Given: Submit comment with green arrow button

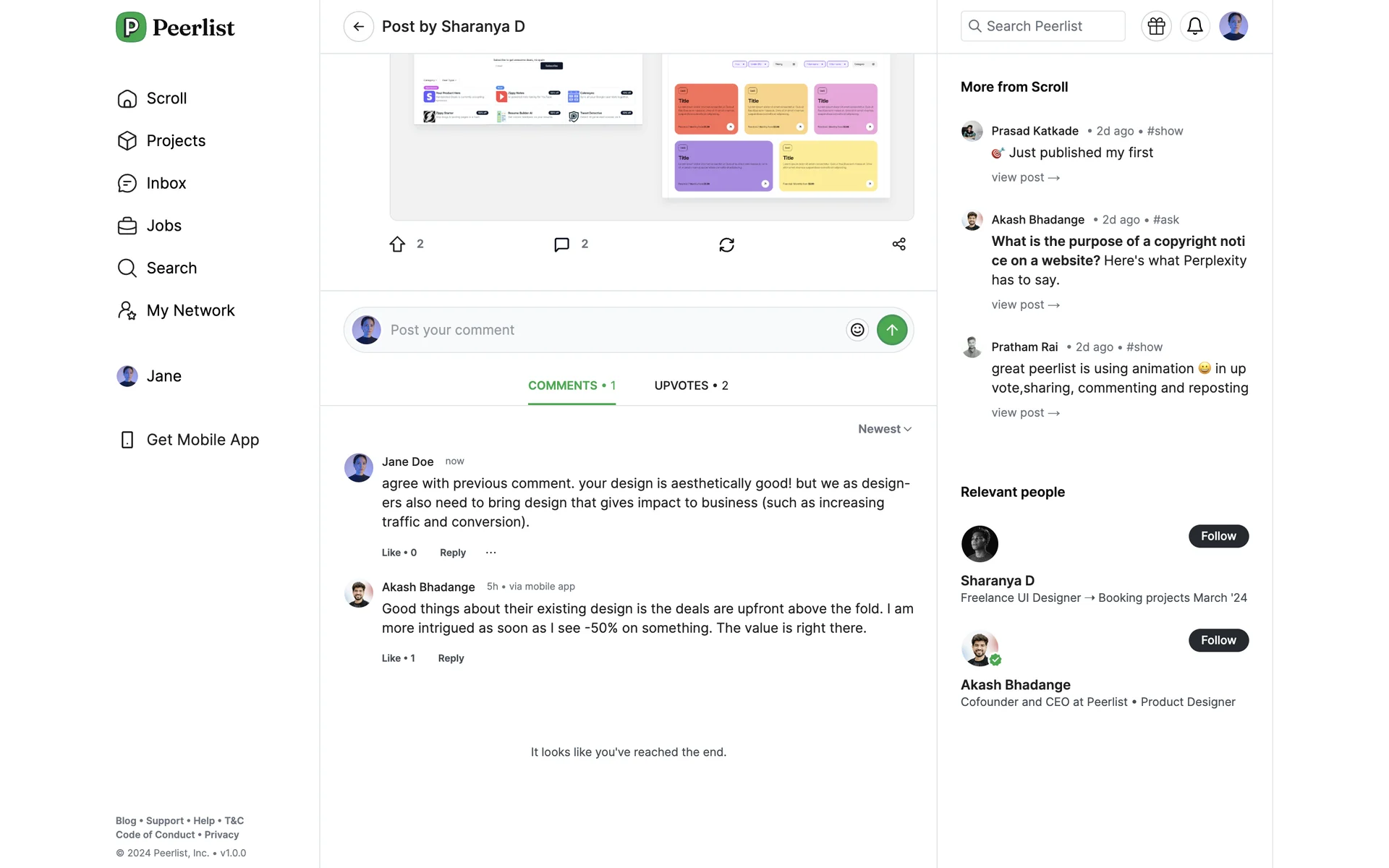Looking at the screenshot, I should point(892,330).
